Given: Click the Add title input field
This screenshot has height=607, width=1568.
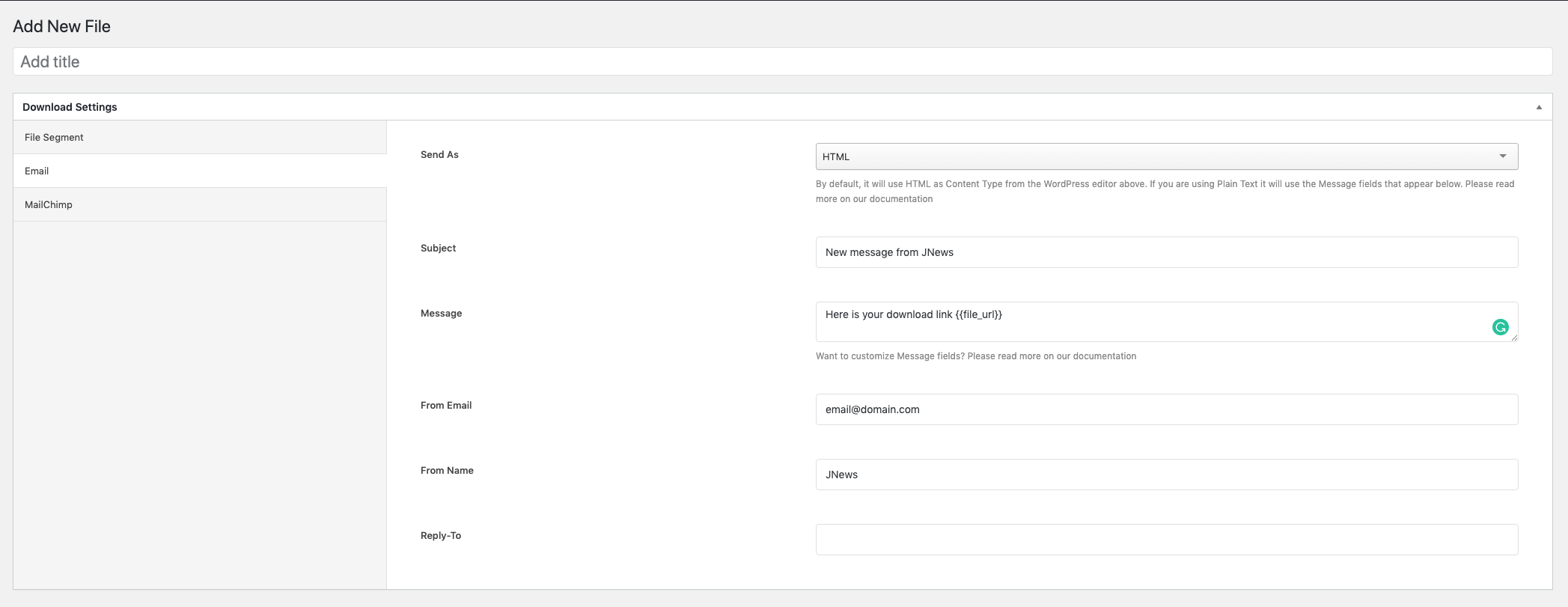Looking at the screenshot, I should pyautogui.click(x=782, y=62).
